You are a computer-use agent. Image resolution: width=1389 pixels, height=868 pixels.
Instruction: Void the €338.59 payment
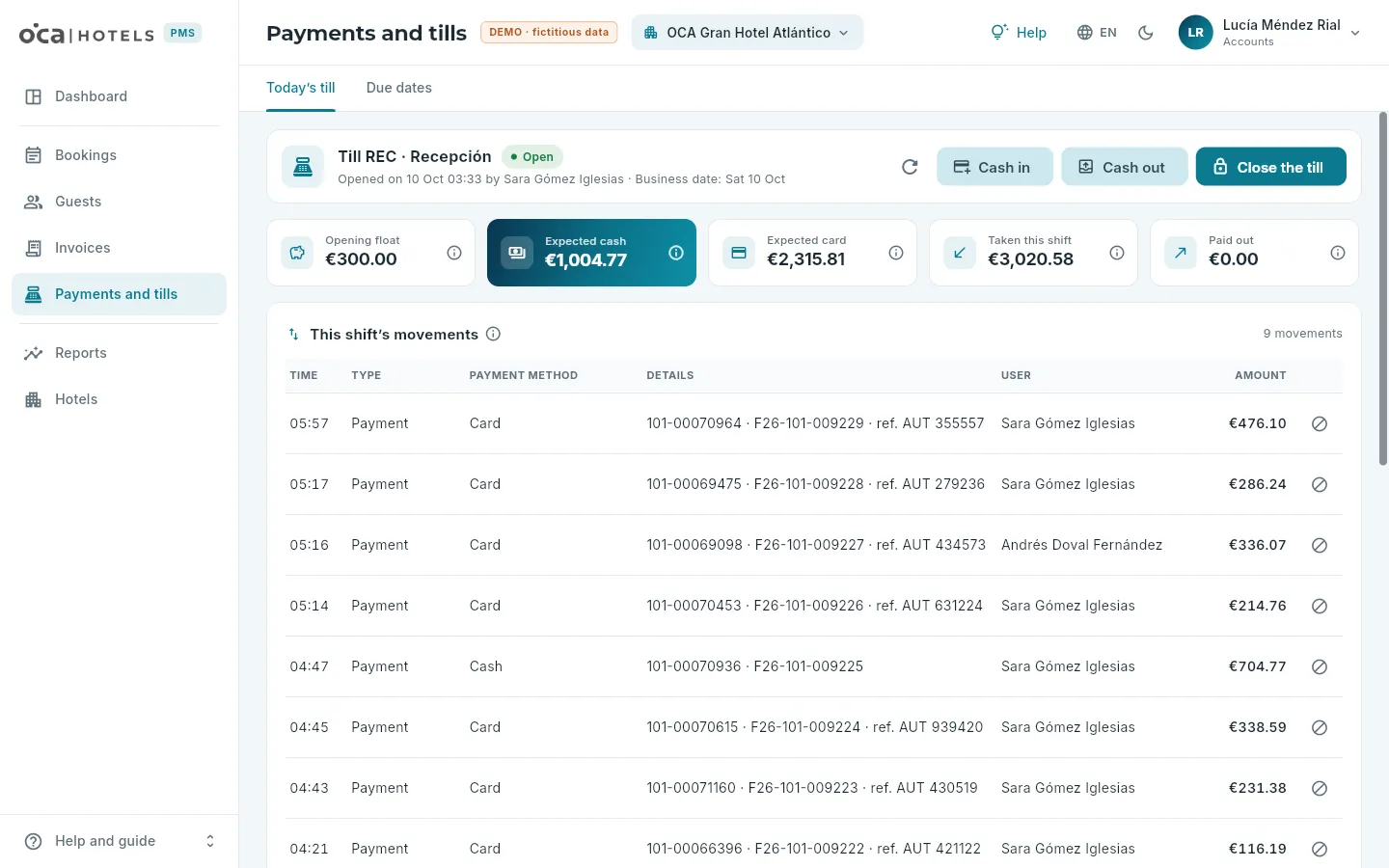[x=1320, y=727]
